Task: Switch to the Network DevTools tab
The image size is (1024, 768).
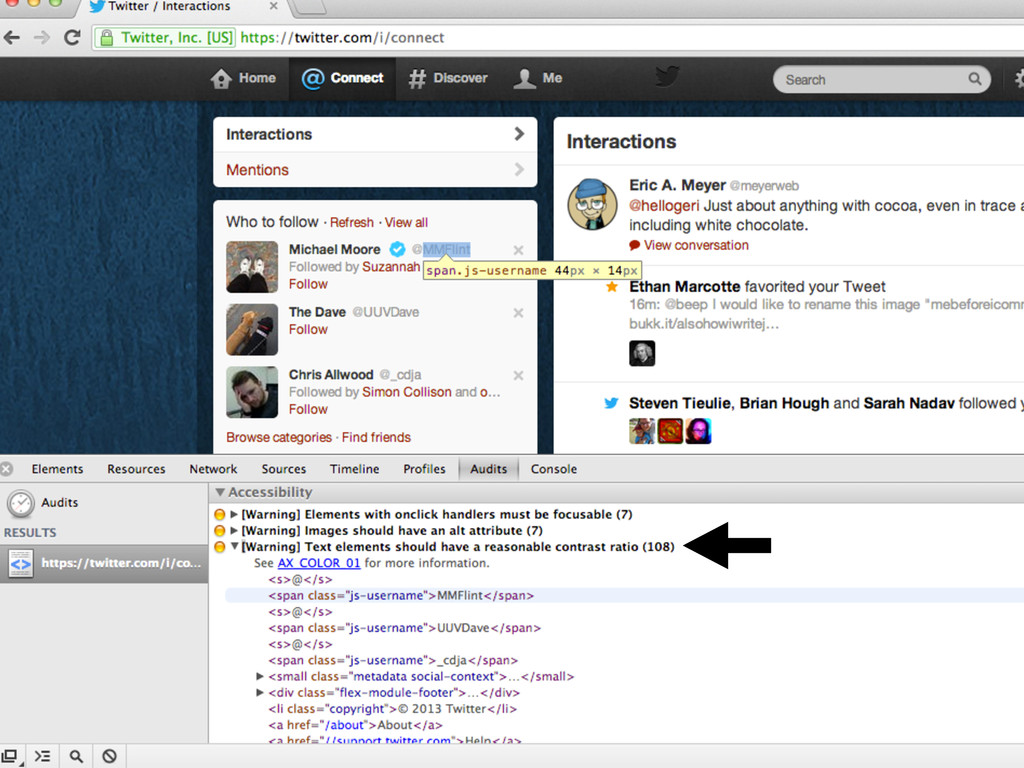Action: click(x=214, y=469)
